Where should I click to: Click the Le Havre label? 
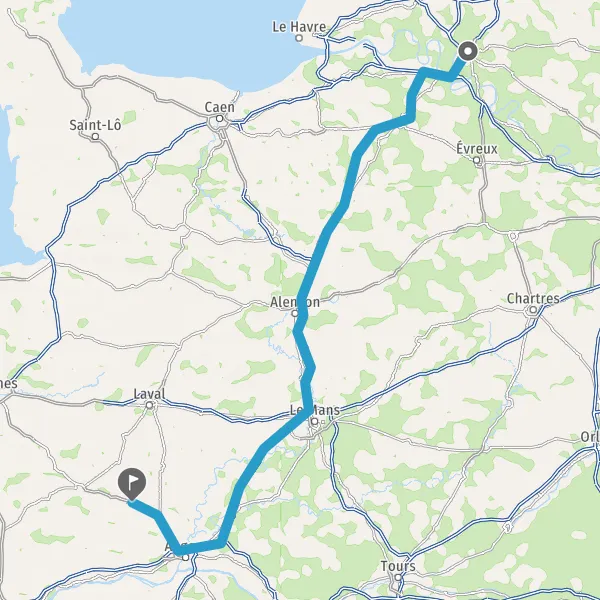point(299,27)
